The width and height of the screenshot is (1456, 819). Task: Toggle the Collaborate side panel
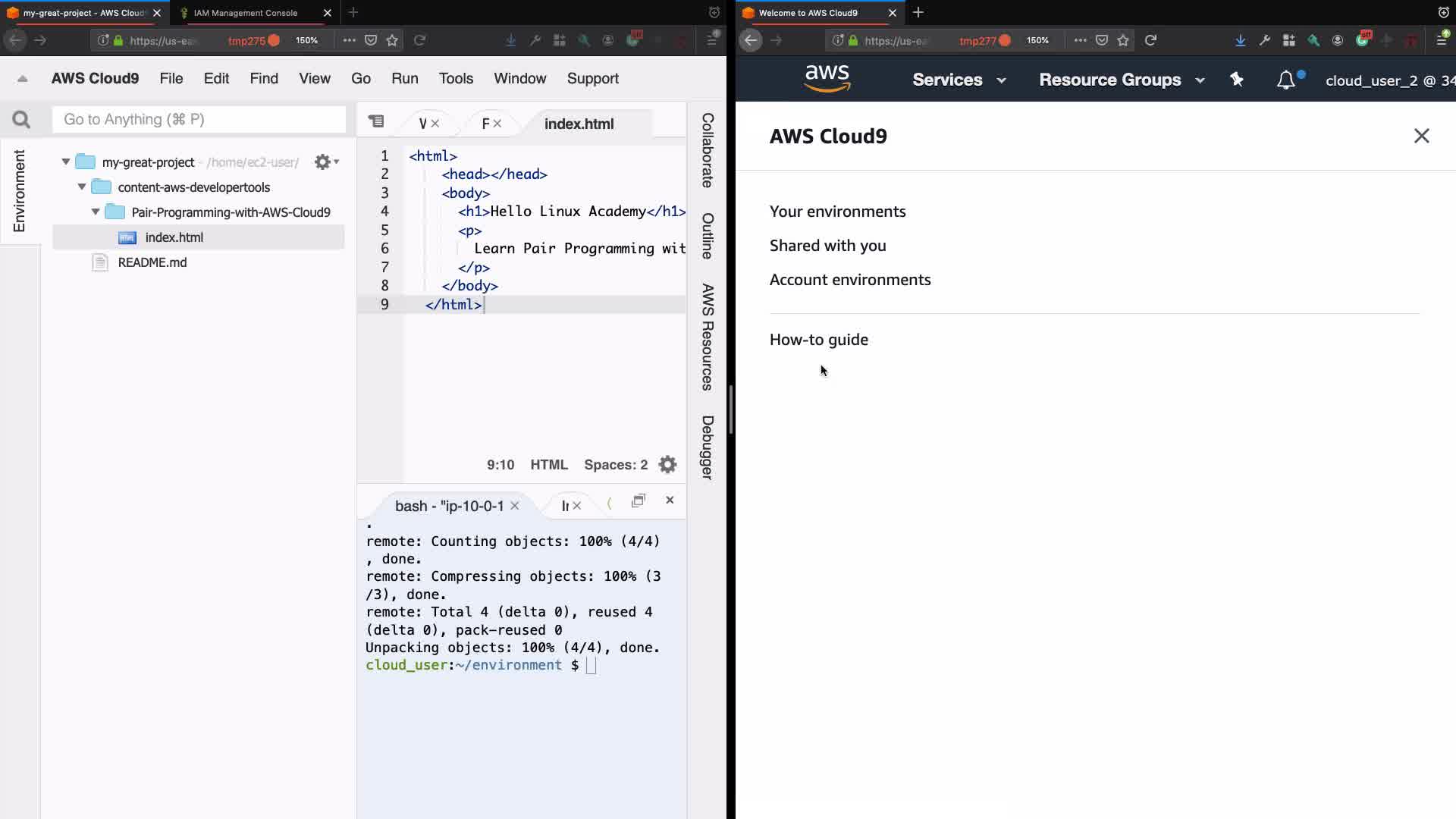707,150
